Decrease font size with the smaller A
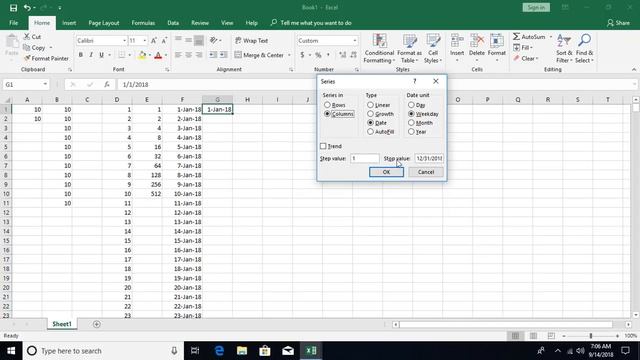The width and height of the screenshot is (640, 360). [164, 40]
